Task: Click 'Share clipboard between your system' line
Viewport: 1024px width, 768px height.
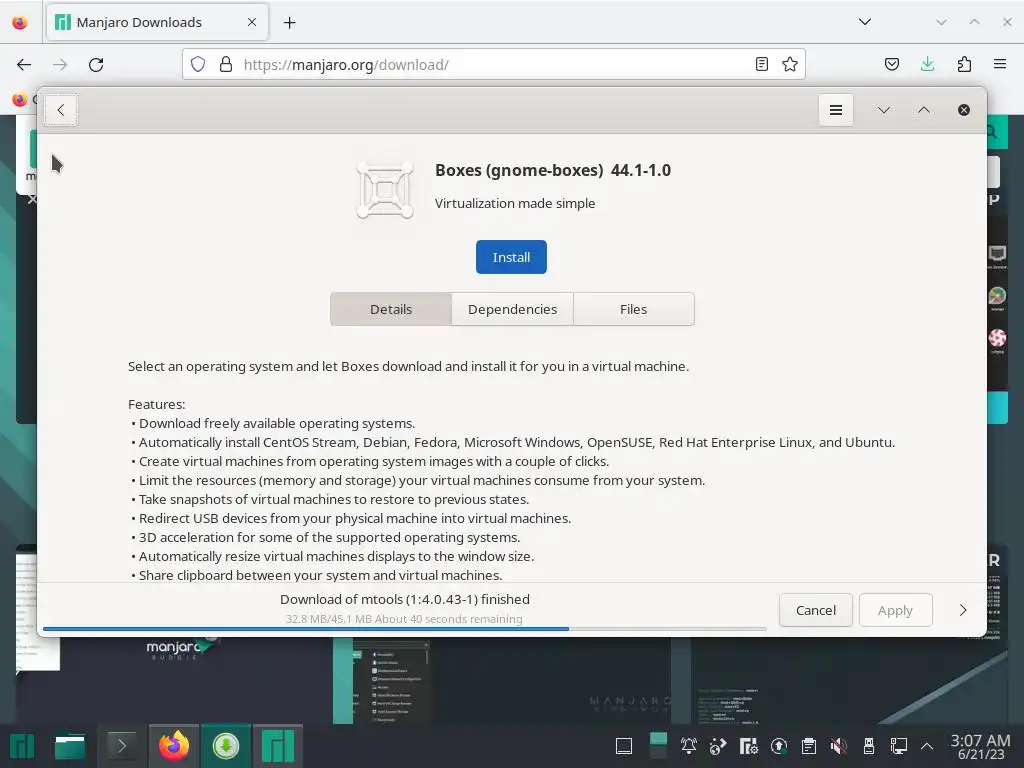Action: click(x=319, y=575)
